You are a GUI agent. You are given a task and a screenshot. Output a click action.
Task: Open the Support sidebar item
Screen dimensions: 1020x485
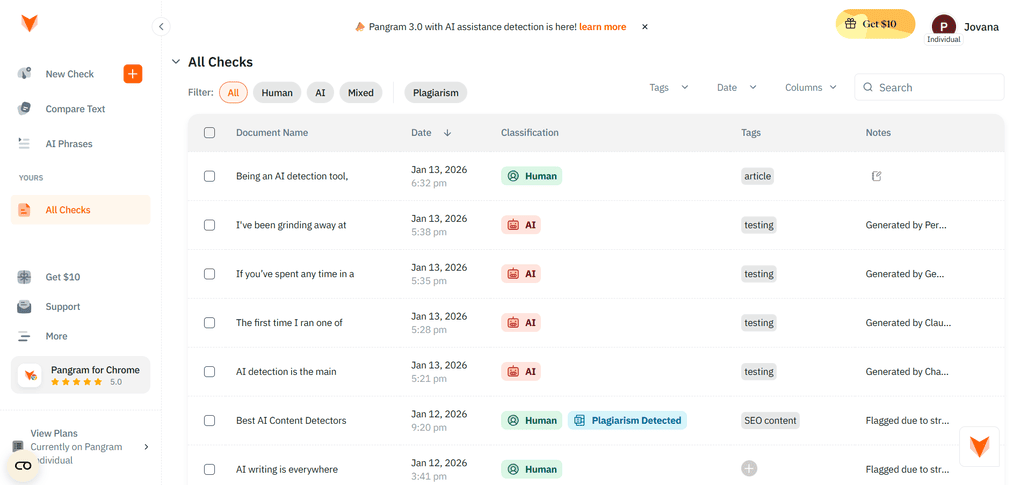[x=62, y=307]
